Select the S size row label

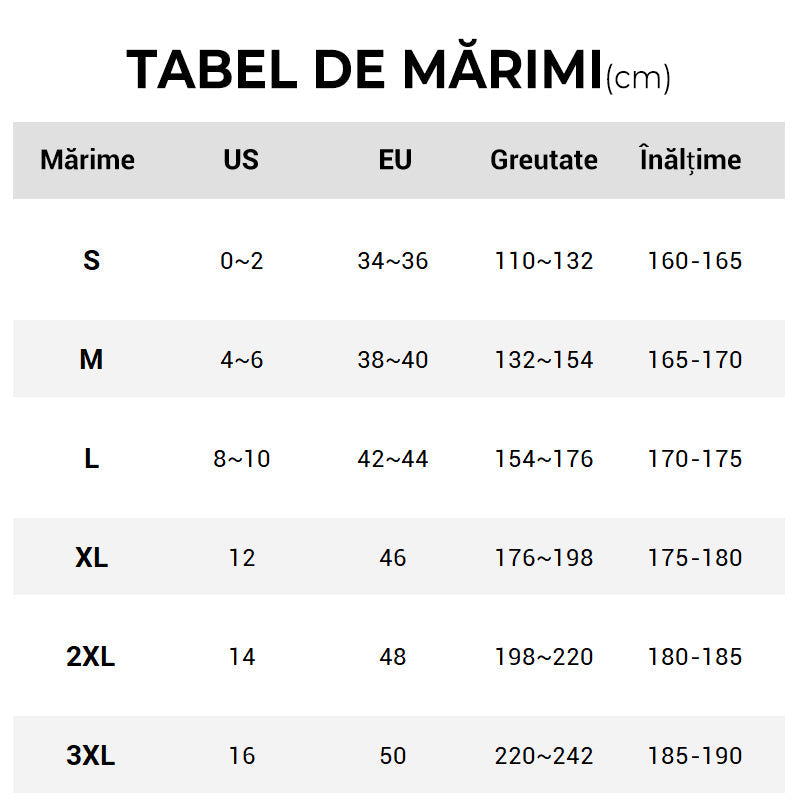[91, 261]
